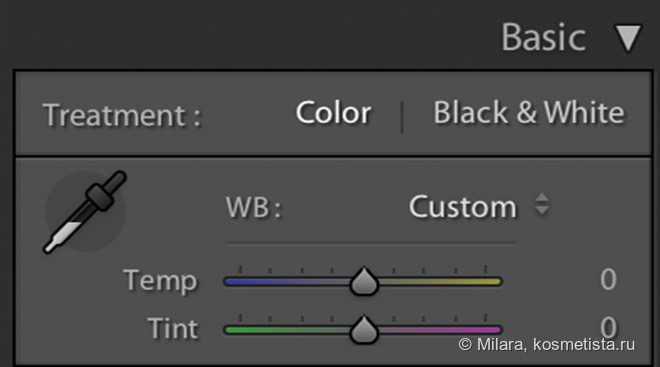
Task: Click the blue end of Temp slider
Action: point(236,282)
